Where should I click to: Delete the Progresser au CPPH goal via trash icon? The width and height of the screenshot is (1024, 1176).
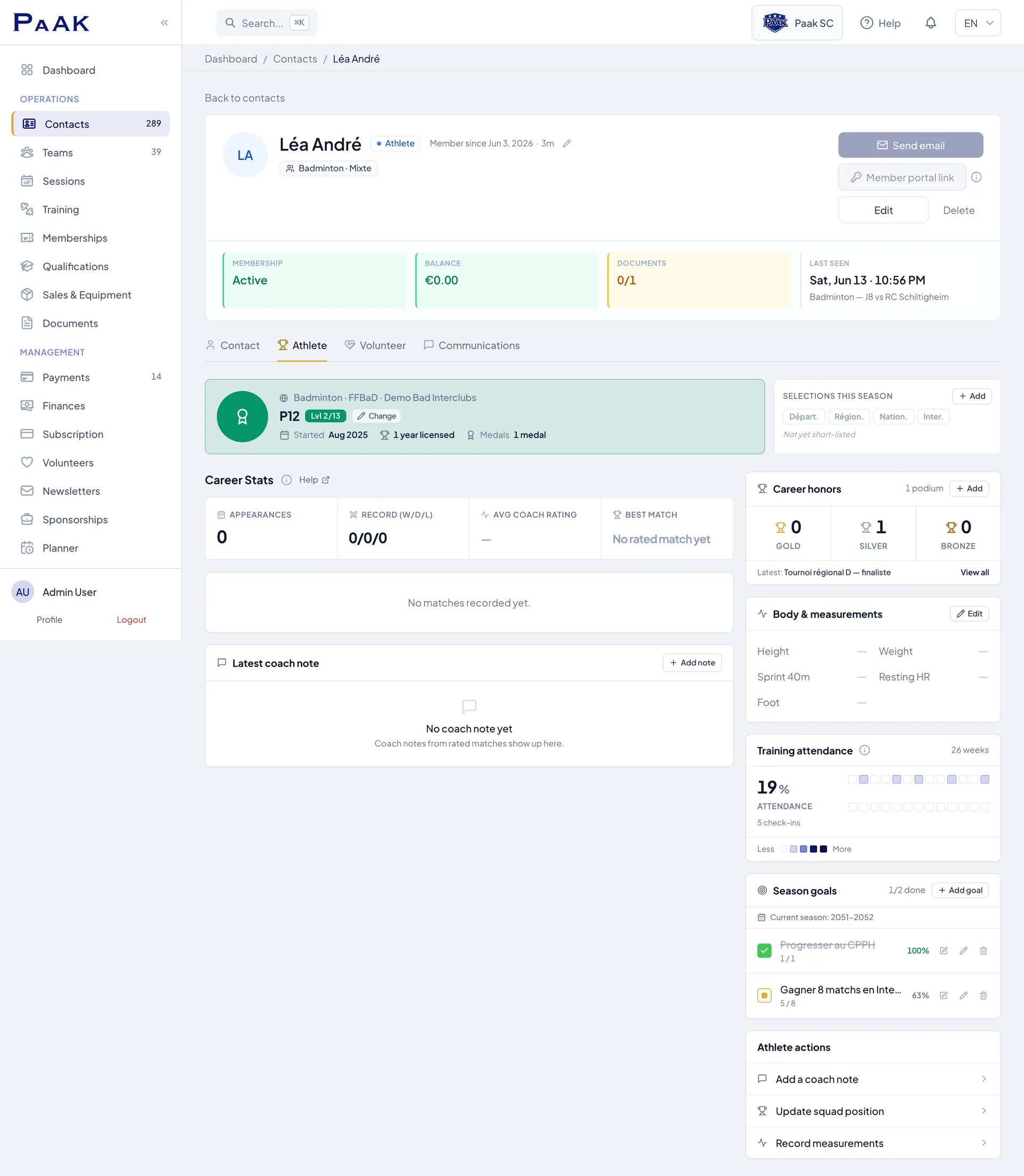[x=983, y=950]
